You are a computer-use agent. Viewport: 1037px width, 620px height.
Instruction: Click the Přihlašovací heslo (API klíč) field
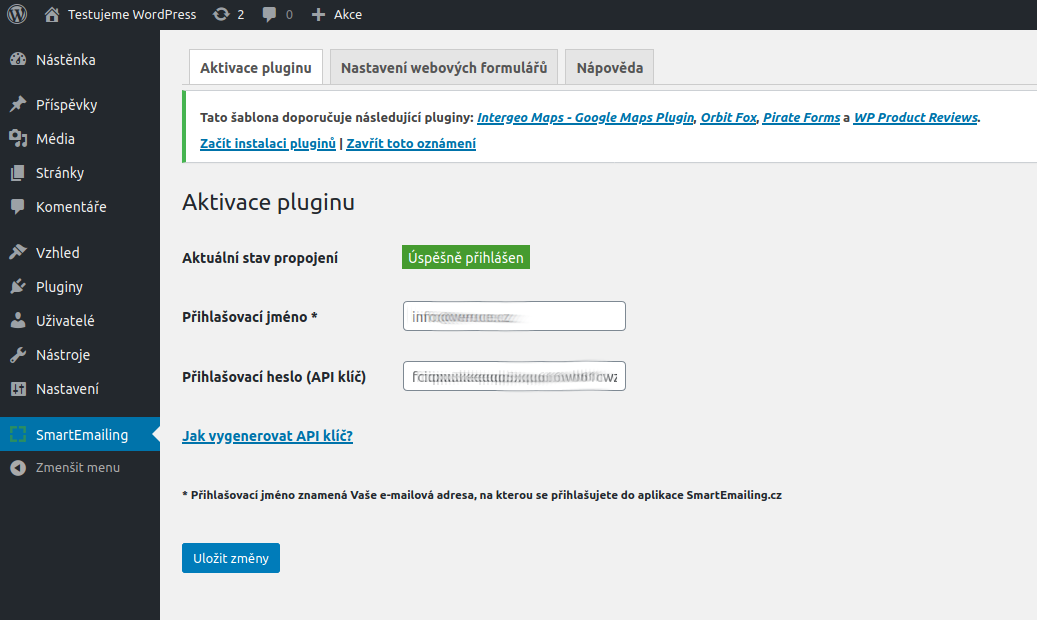click(x=514, y=376)
